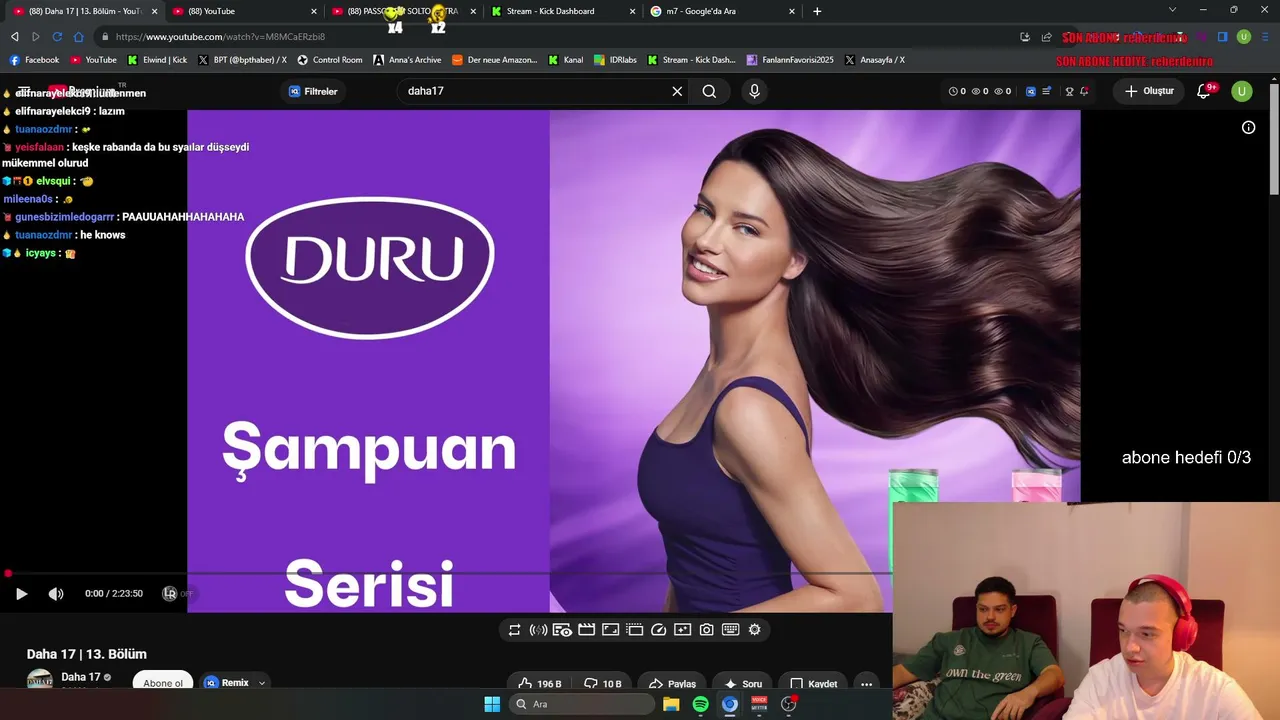Start voice search with microphone icon
The width and height of the screenshot is (1280, 720).
[754, 91]
